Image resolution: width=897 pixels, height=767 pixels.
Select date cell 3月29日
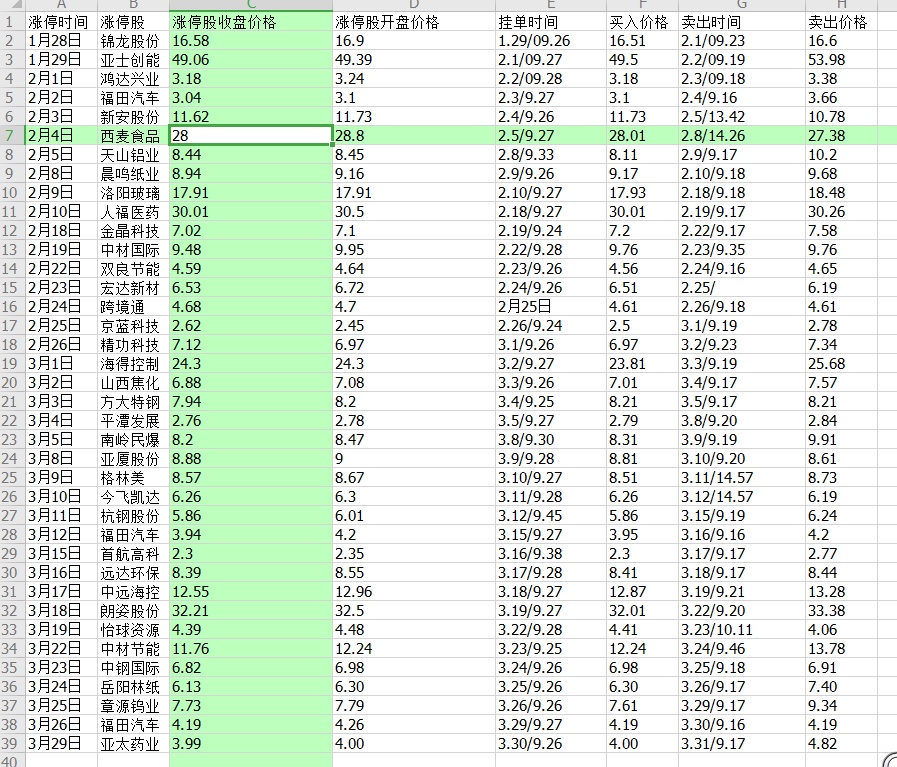pos(61,743)
